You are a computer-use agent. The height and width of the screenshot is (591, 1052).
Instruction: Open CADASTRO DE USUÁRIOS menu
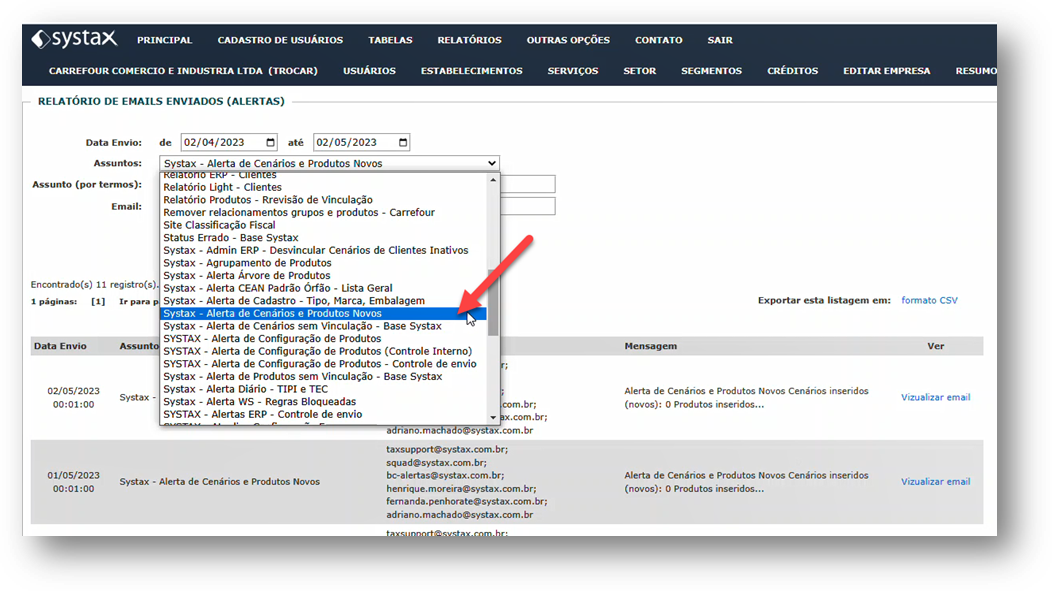point(280,40)
